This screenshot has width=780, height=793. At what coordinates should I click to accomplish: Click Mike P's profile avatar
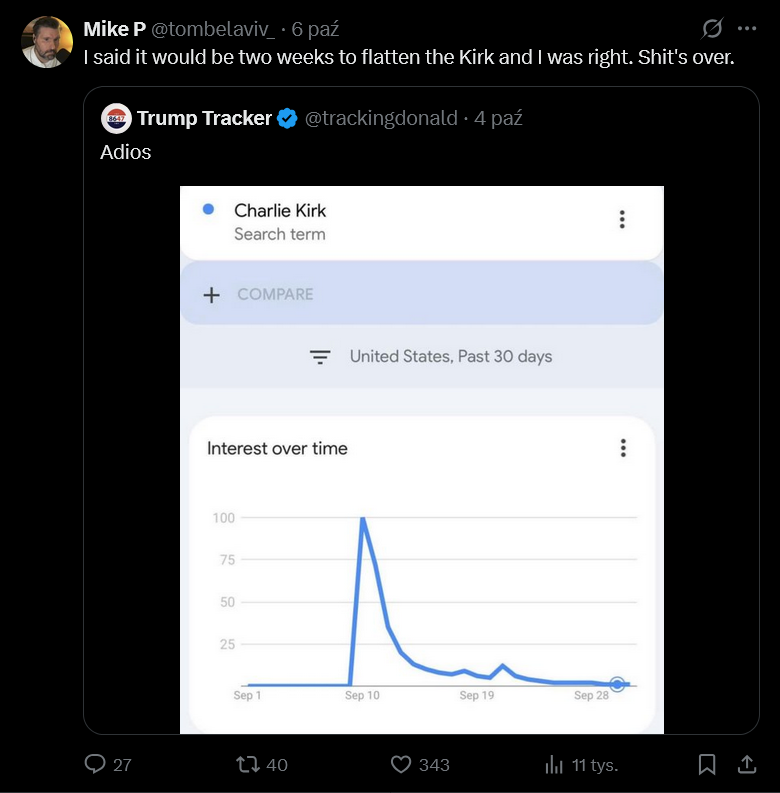coord(47,42)
